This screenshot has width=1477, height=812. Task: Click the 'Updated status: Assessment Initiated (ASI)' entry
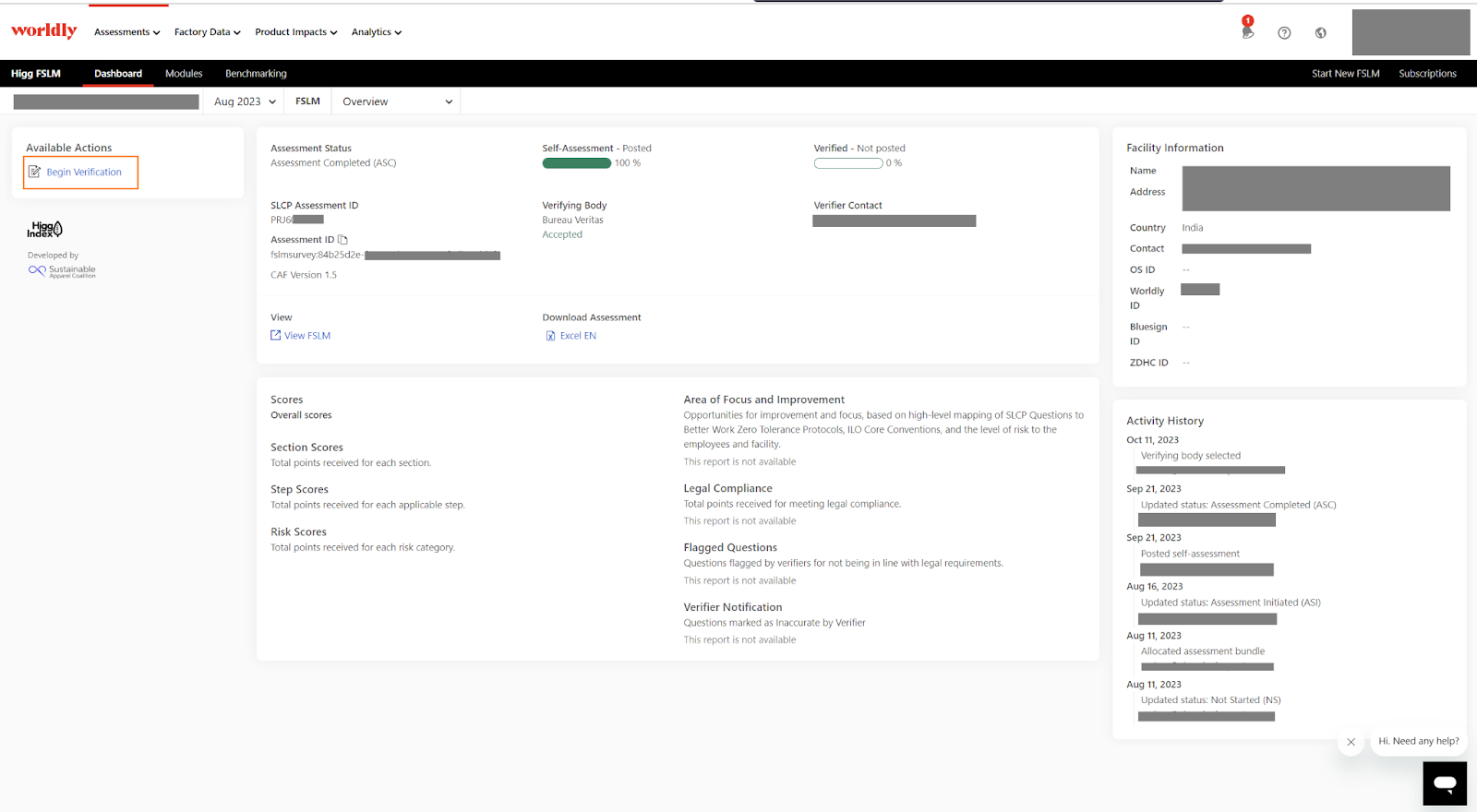click(1231, 603)
